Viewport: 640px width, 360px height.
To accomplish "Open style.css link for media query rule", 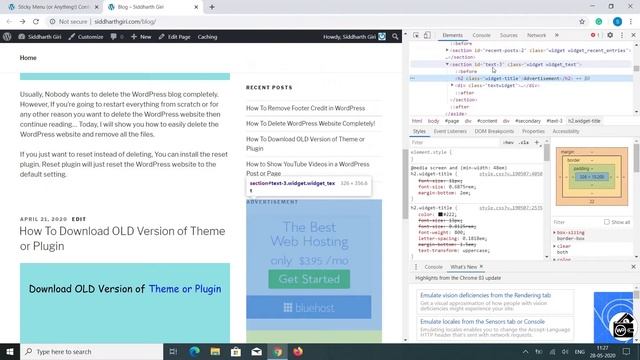I will click(x=511, y=174).
